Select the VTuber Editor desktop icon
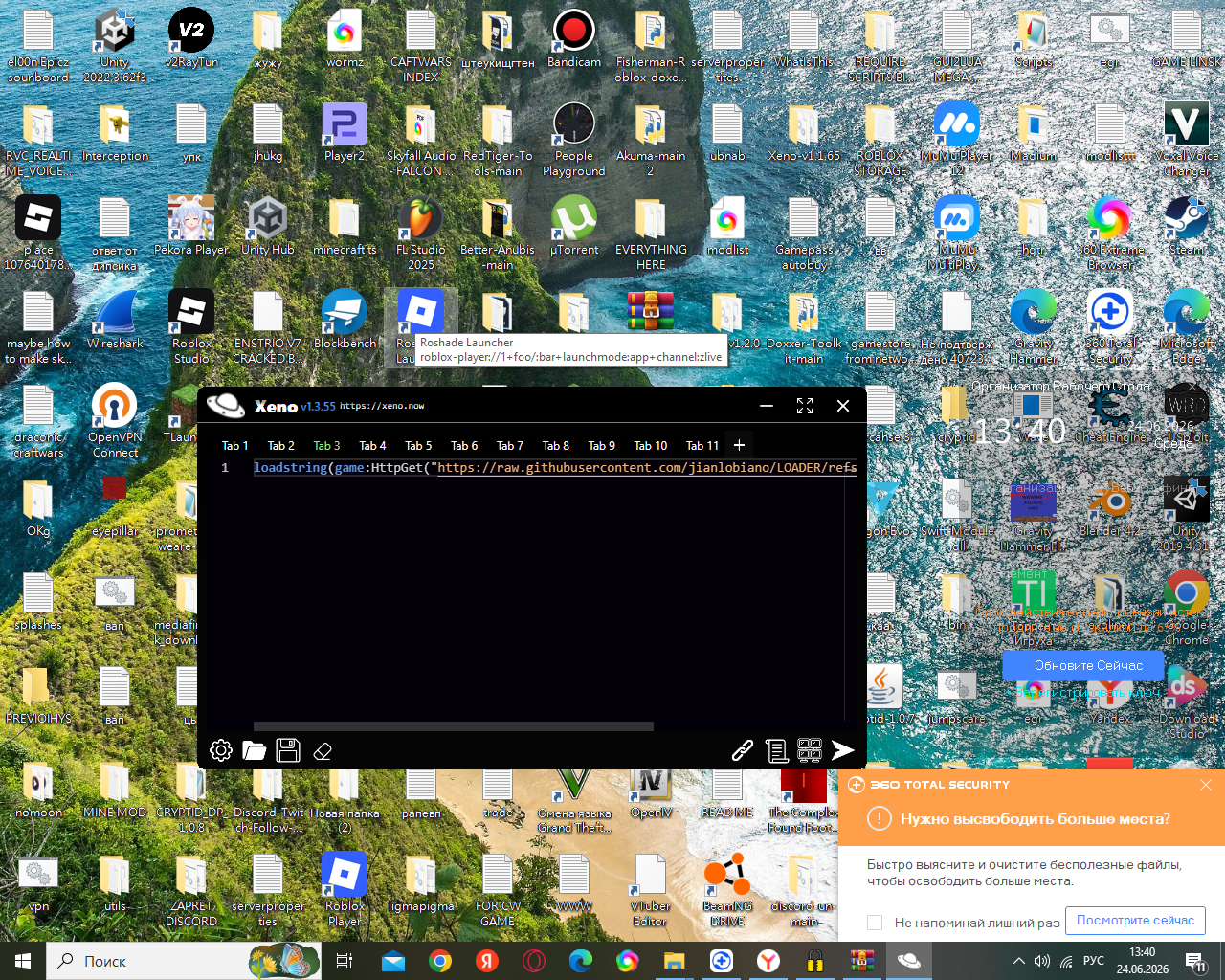This screenshot has width=1225, height=980. pos(651,891)
